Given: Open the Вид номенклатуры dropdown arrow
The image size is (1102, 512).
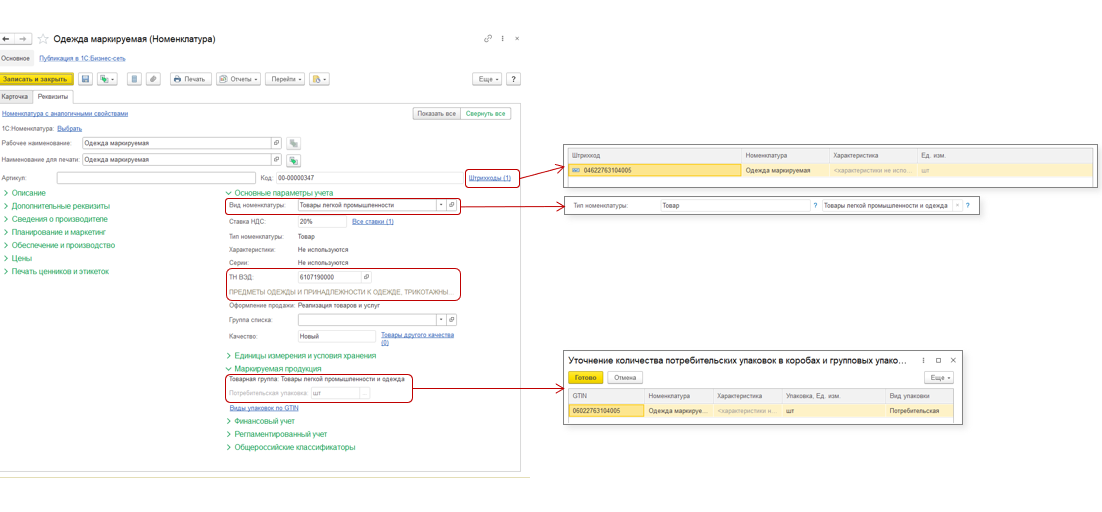Looking at the screenshot, I should (440, 205).
